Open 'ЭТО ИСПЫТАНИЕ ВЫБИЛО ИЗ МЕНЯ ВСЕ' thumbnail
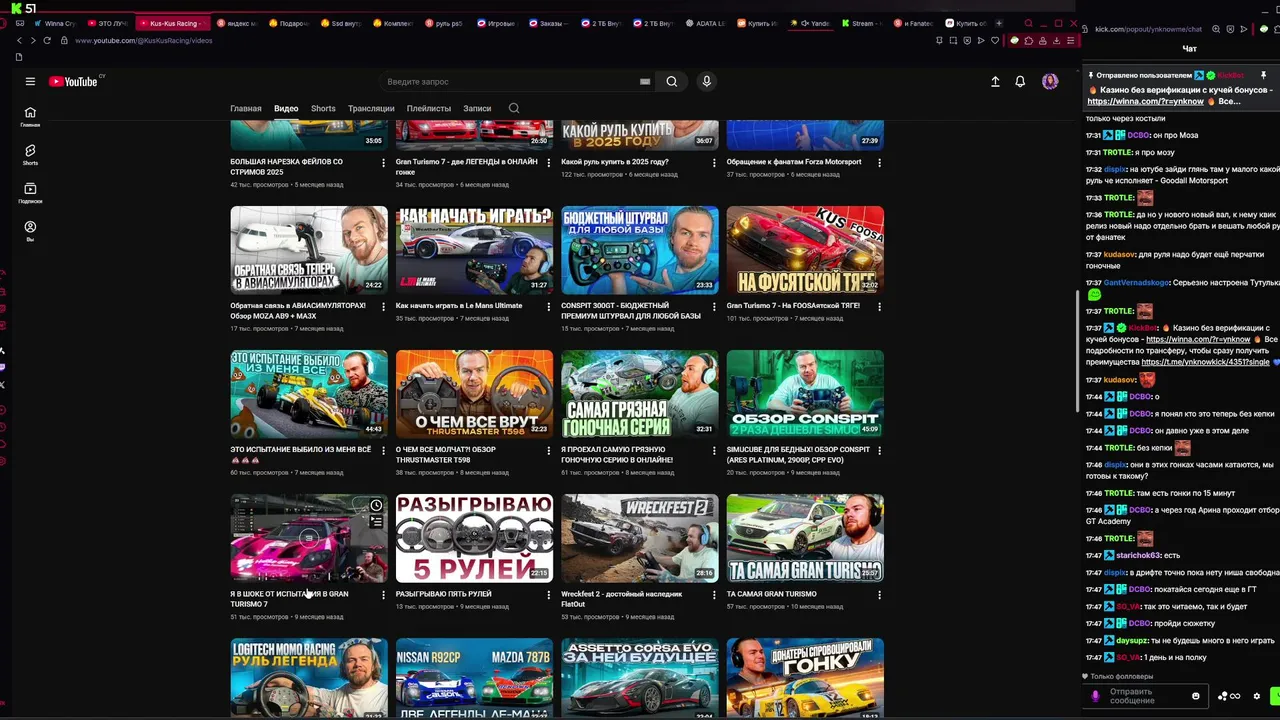Screen dimensions: 1280x720 (x=309, y=394)
